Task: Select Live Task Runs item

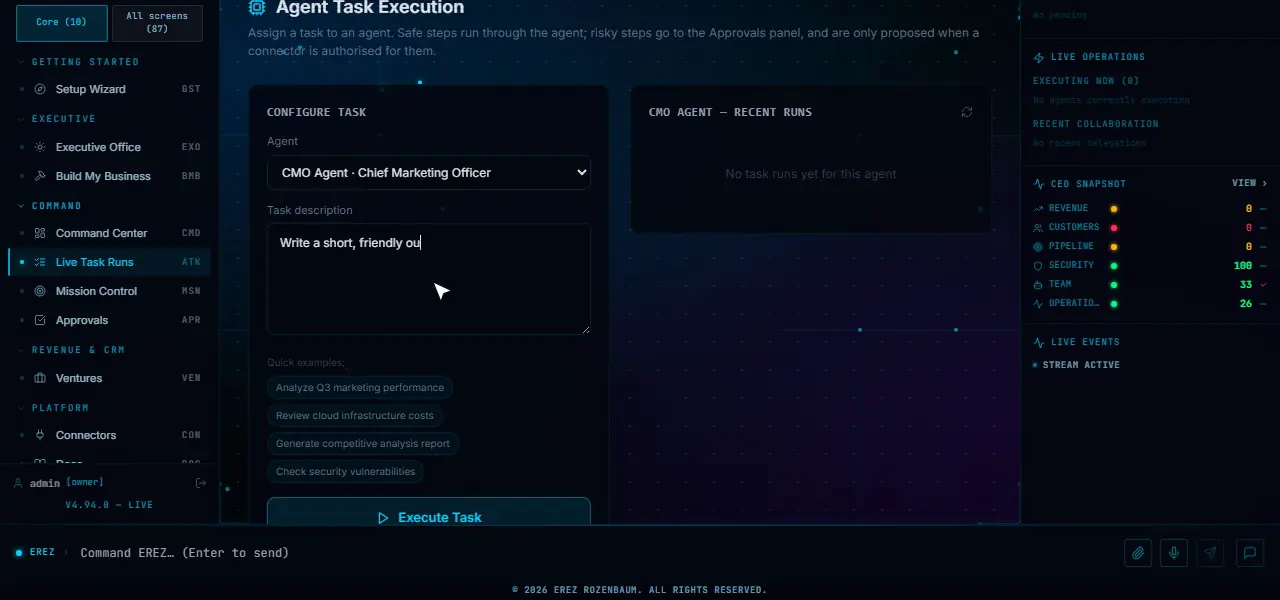Action: tap(109, 262)
